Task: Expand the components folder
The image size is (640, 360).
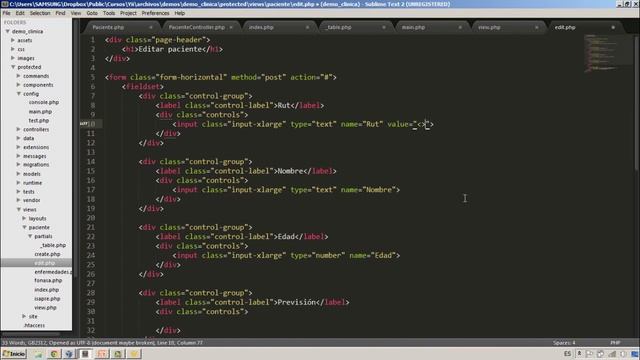Action: pos(18,85)
